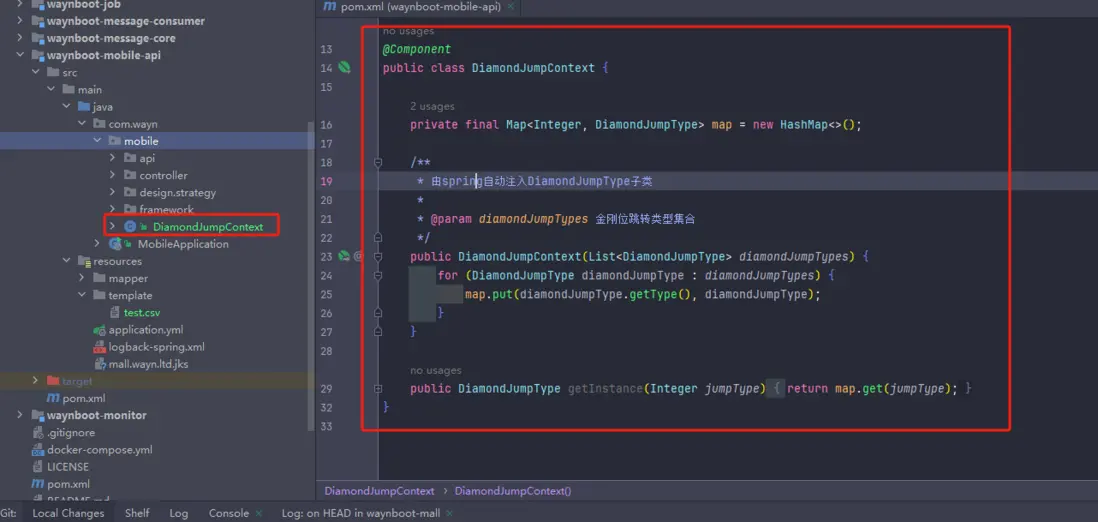Click the Spring gutter icon beside the constructor on line 23
1098x522 pixels.
pos(344,256)
